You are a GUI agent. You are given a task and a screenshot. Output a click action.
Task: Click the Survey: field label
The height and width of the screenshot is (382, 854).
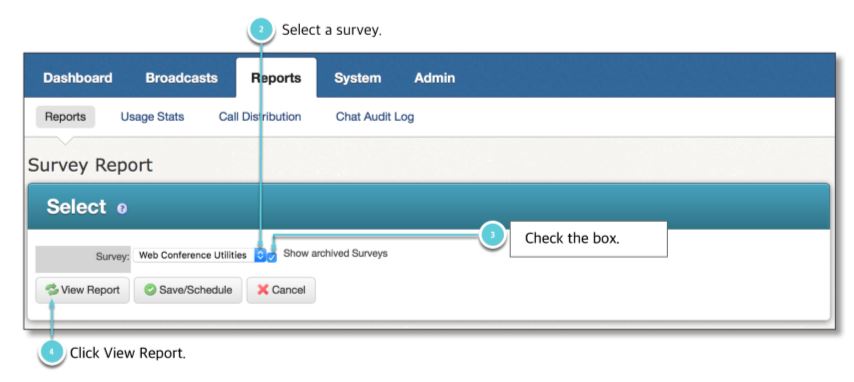click(x=113, y=256)
